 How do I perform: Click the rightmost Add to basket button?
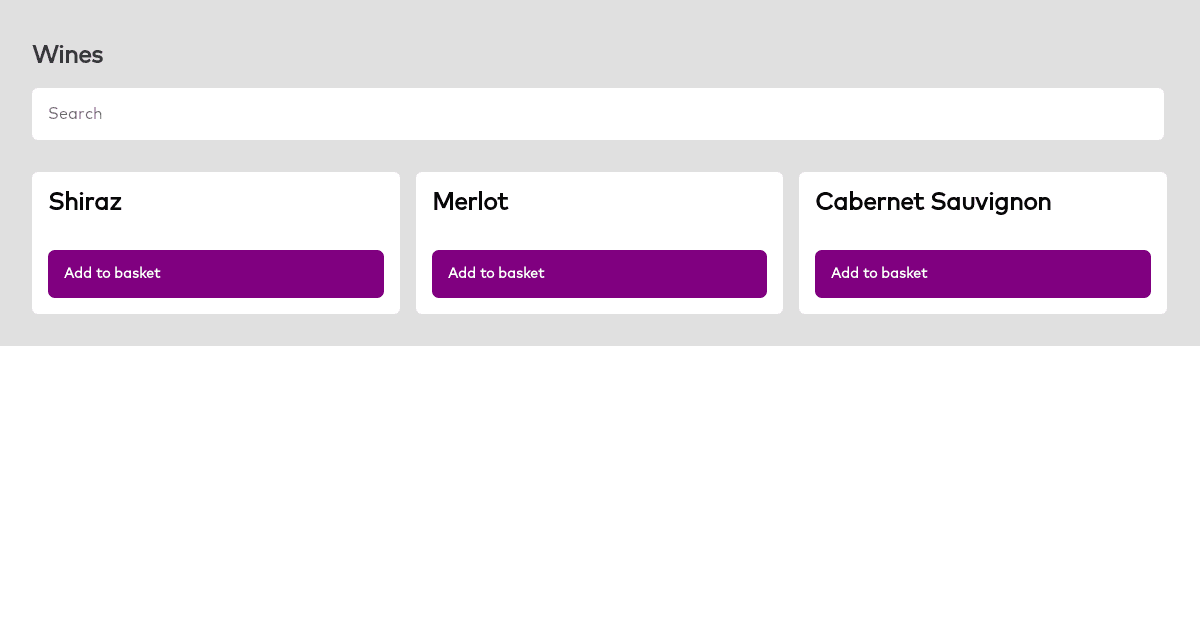pos(982,273)
